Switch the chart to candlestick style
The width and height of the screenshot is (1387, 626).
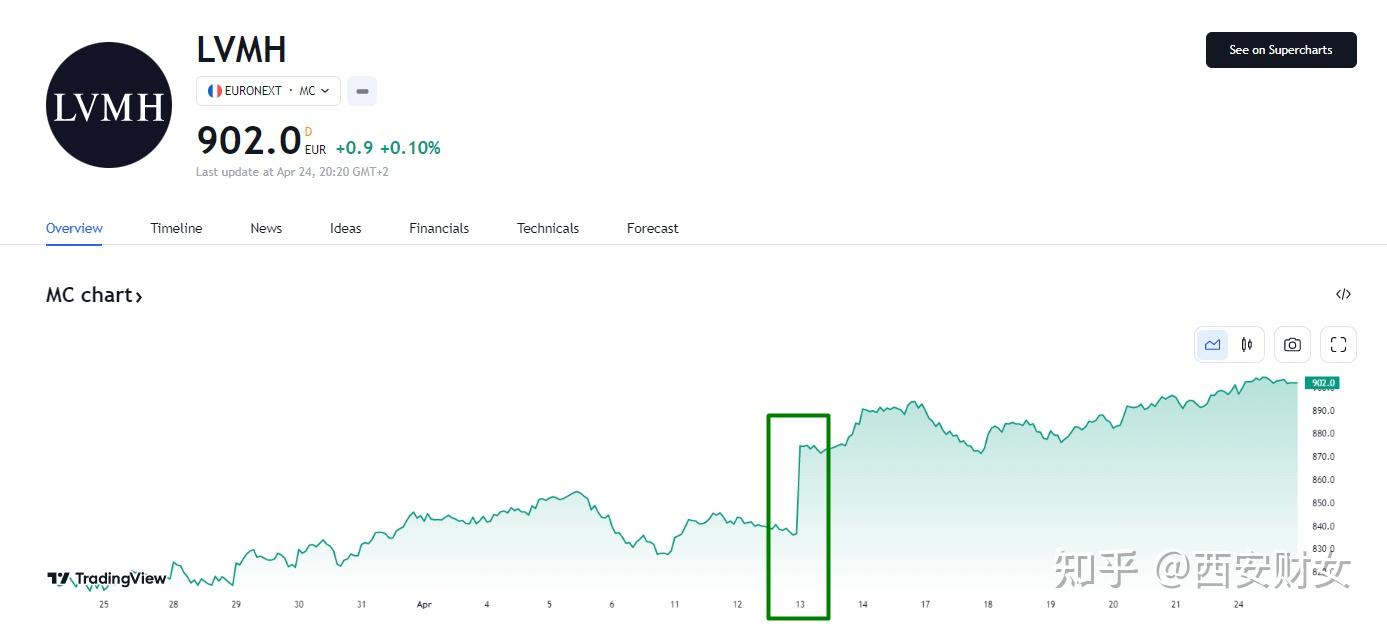1246,344
